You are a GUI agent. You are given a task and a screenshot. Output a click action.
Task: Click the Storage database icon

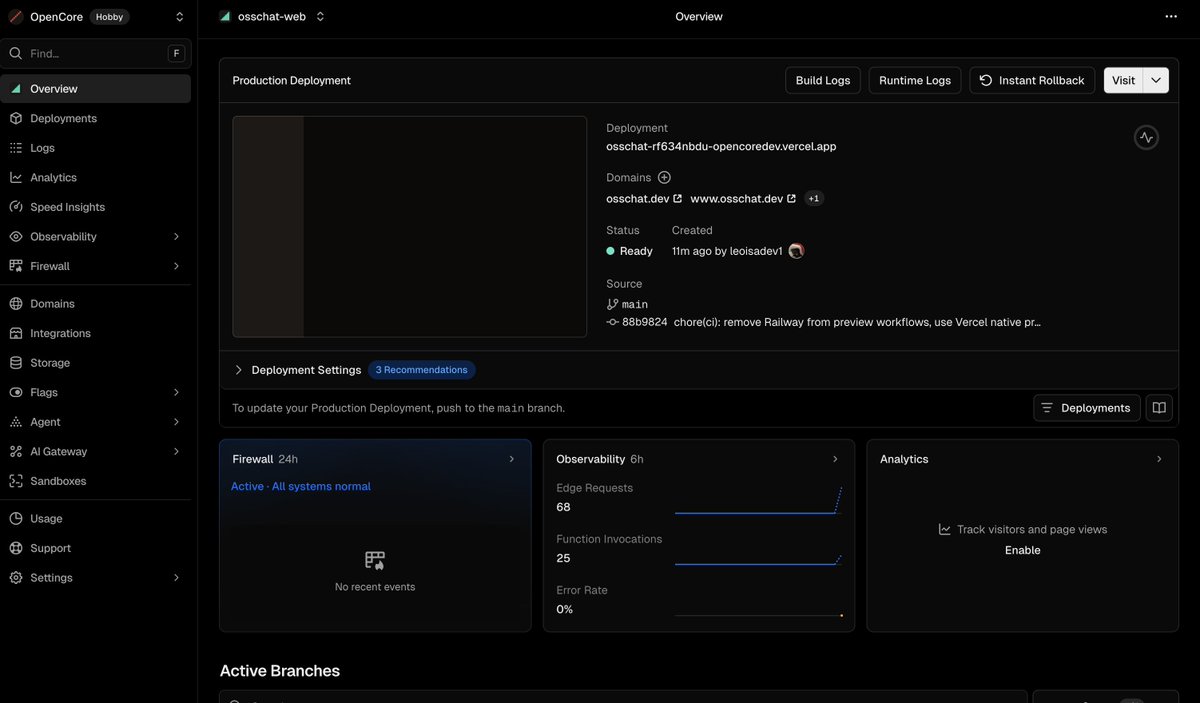[x=16, y=363]
